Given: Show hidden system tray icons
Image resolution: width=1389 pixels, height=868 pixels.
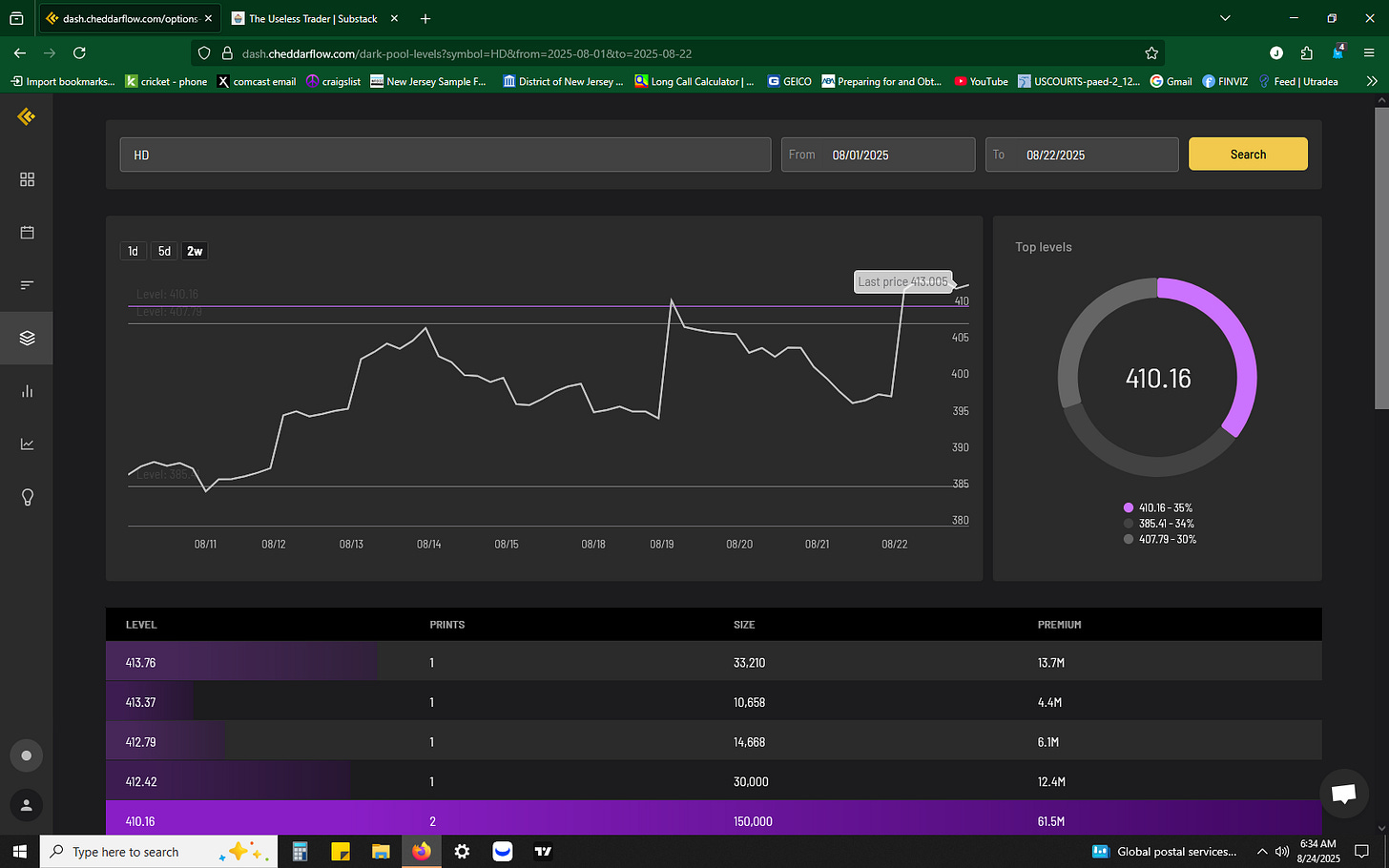Looking at the screenshot, I should (1262, 852).
